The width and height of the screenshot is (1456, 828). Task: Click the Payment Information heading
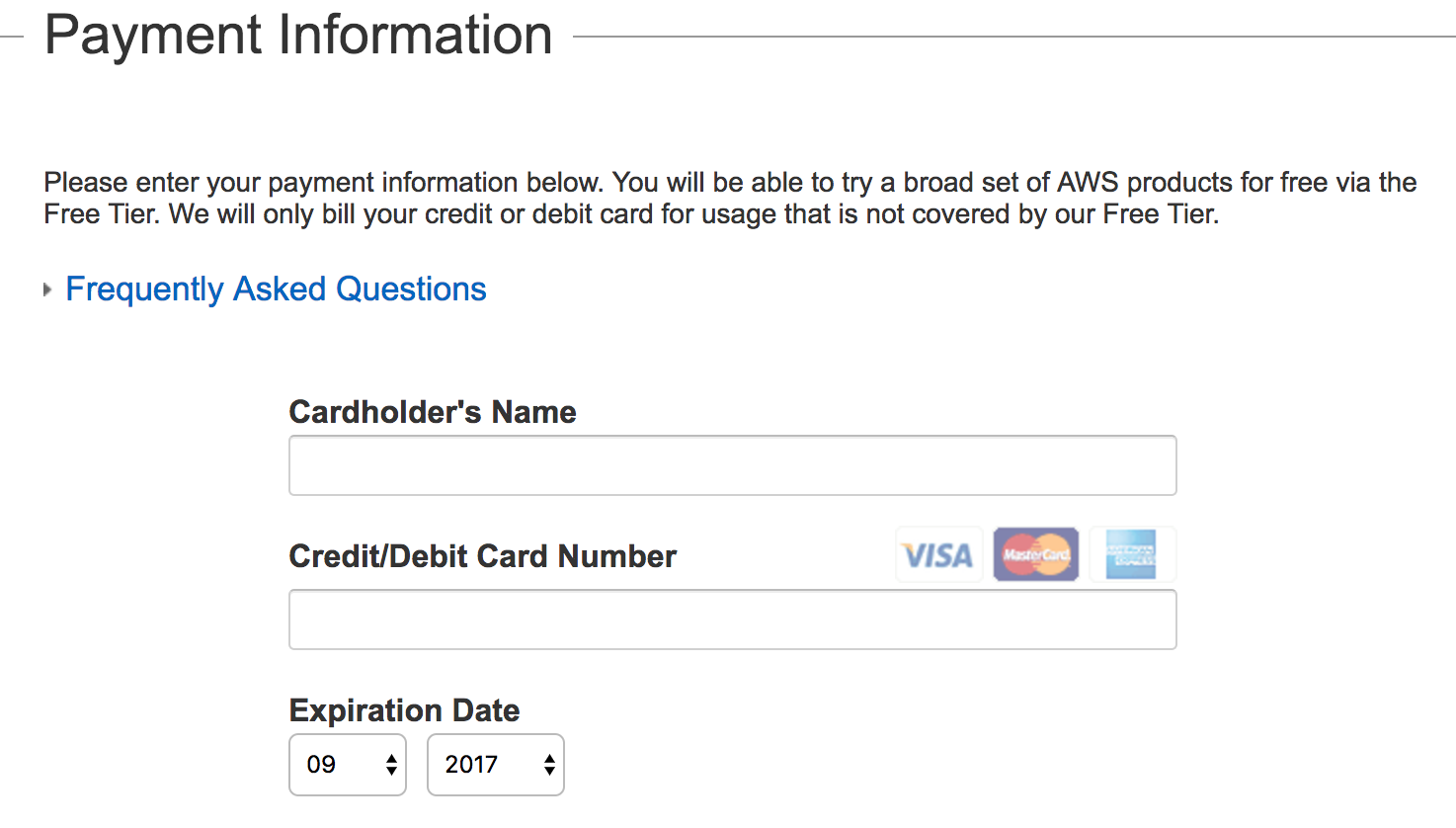[298, 36]
